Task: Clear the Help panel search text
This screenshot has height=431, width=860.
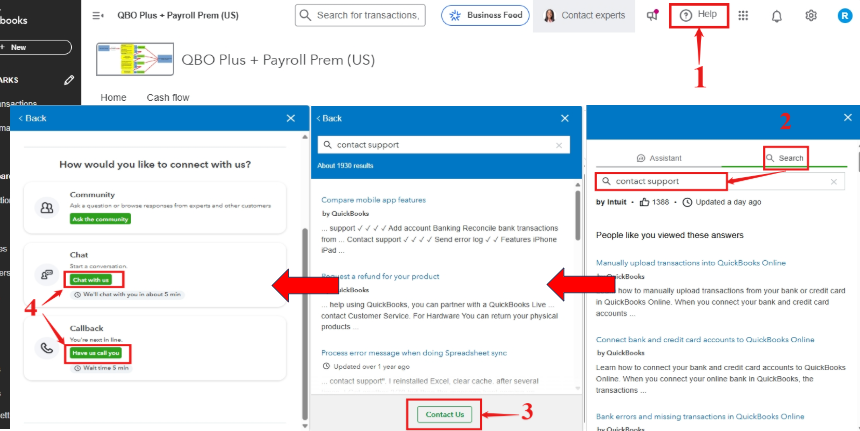Action: (x=834, y=182)
